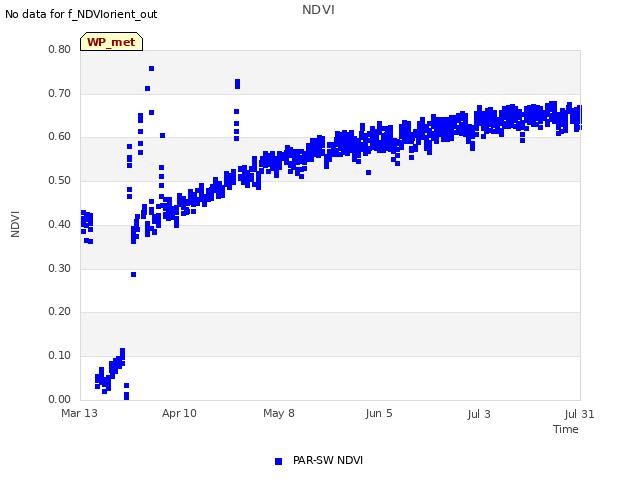Screen dimensions: 640x480
Task: Click the 0.10 y-axis tick label
Action: tap(60, 356)
